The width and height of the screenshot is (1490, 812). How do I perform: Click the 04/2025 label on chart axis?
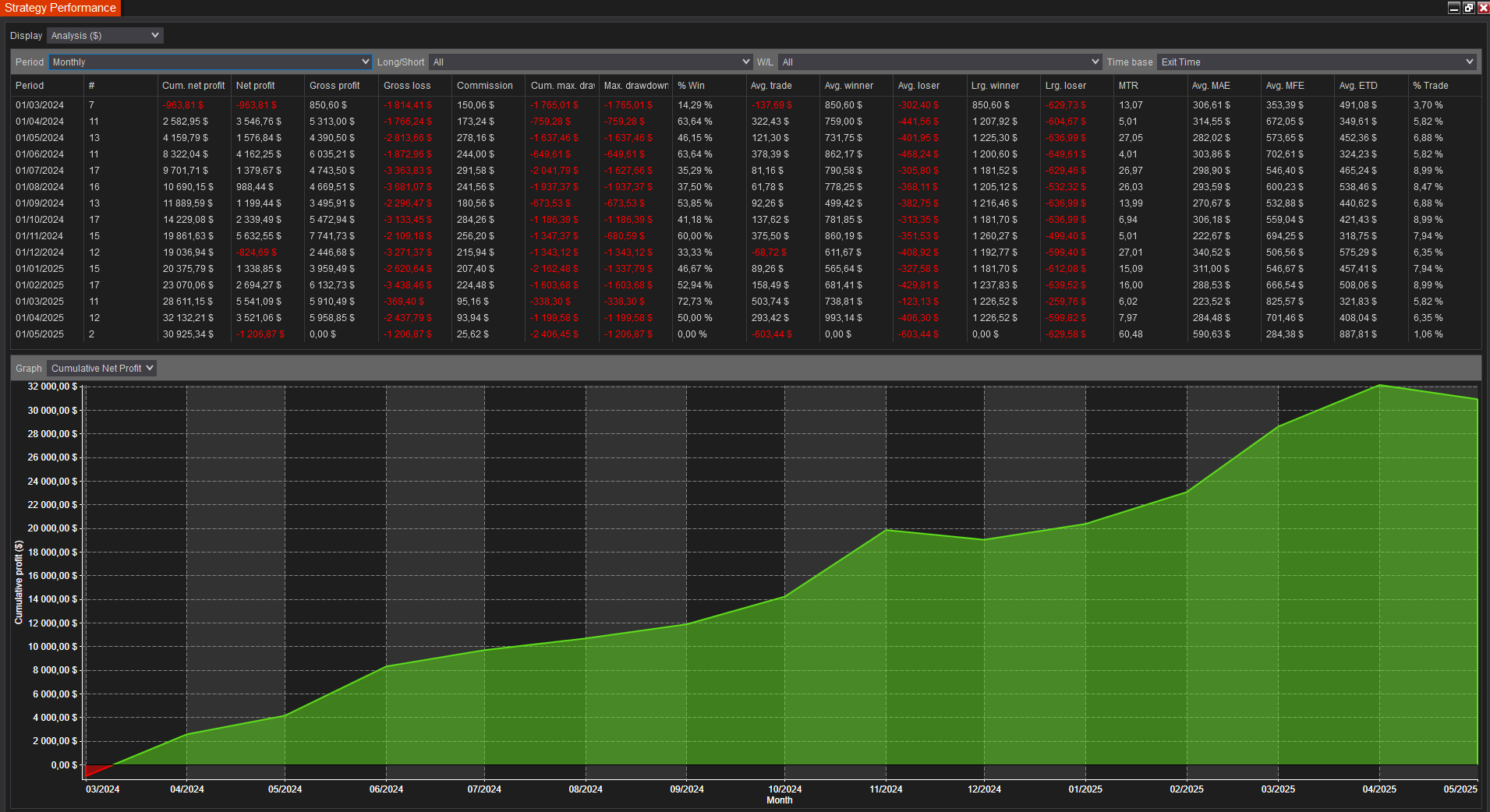[x=1379, y=789]
